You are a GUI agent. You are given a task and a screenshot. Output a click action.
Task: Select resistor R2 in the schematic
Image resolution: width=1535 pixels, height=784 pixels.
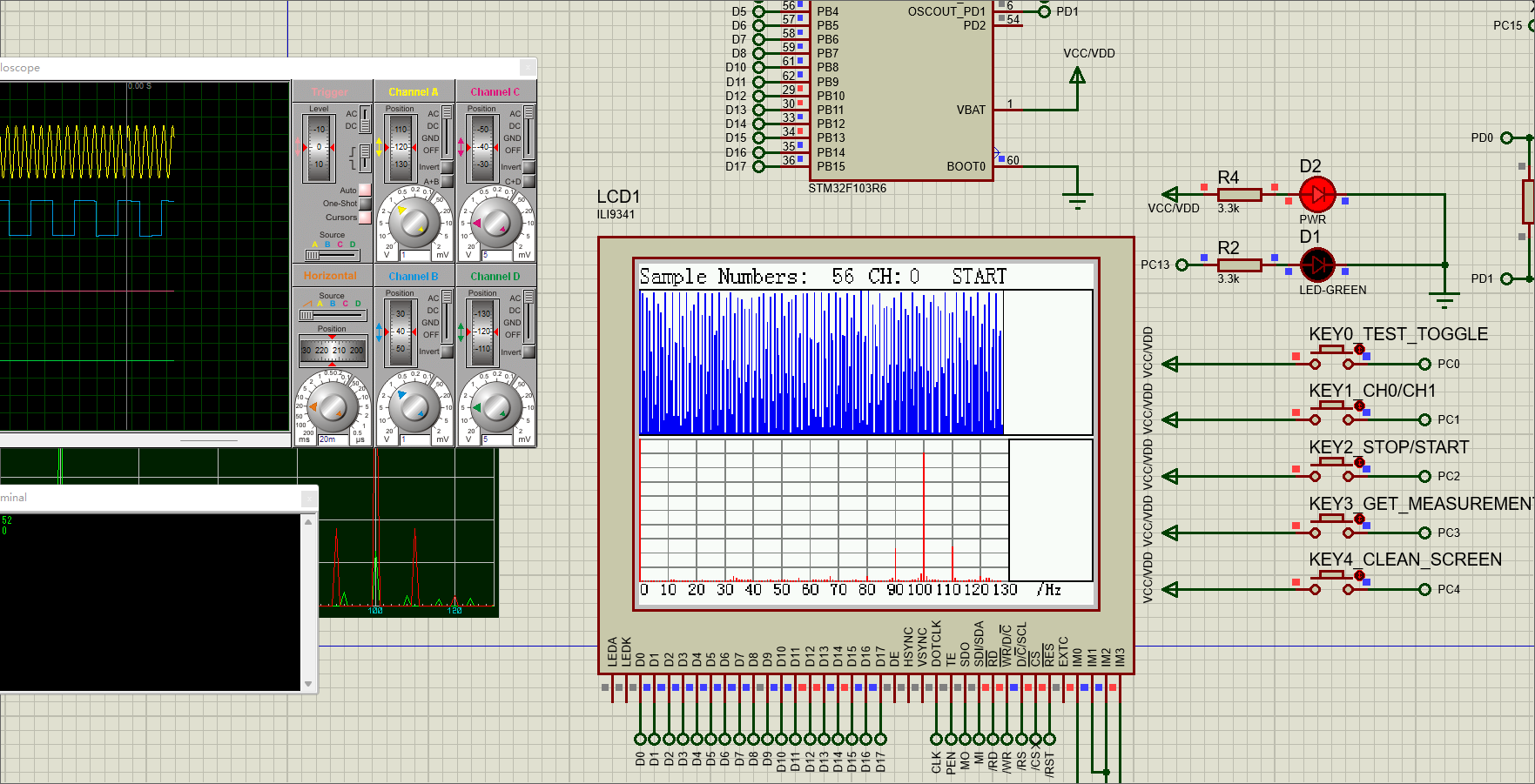pyautogui.click(x=1239, y=265)
